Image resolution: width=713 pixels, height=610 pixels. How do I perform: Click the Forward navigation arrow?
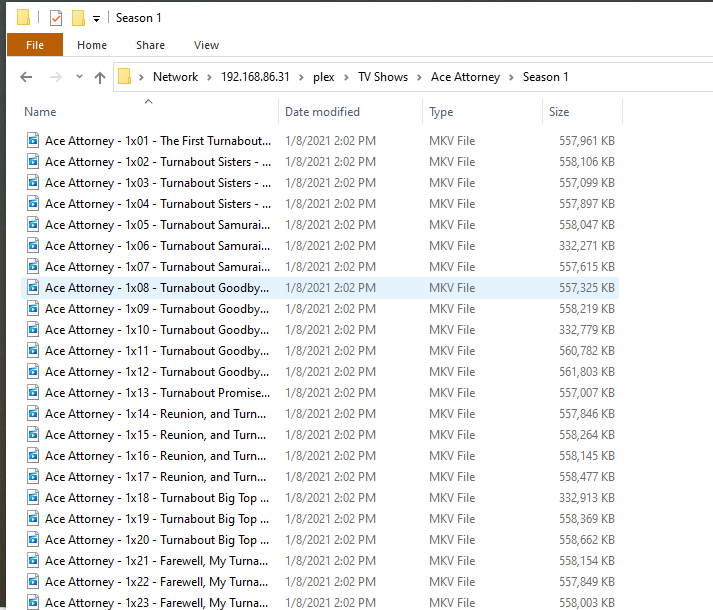pyautogui.click(x=55, y=77)
